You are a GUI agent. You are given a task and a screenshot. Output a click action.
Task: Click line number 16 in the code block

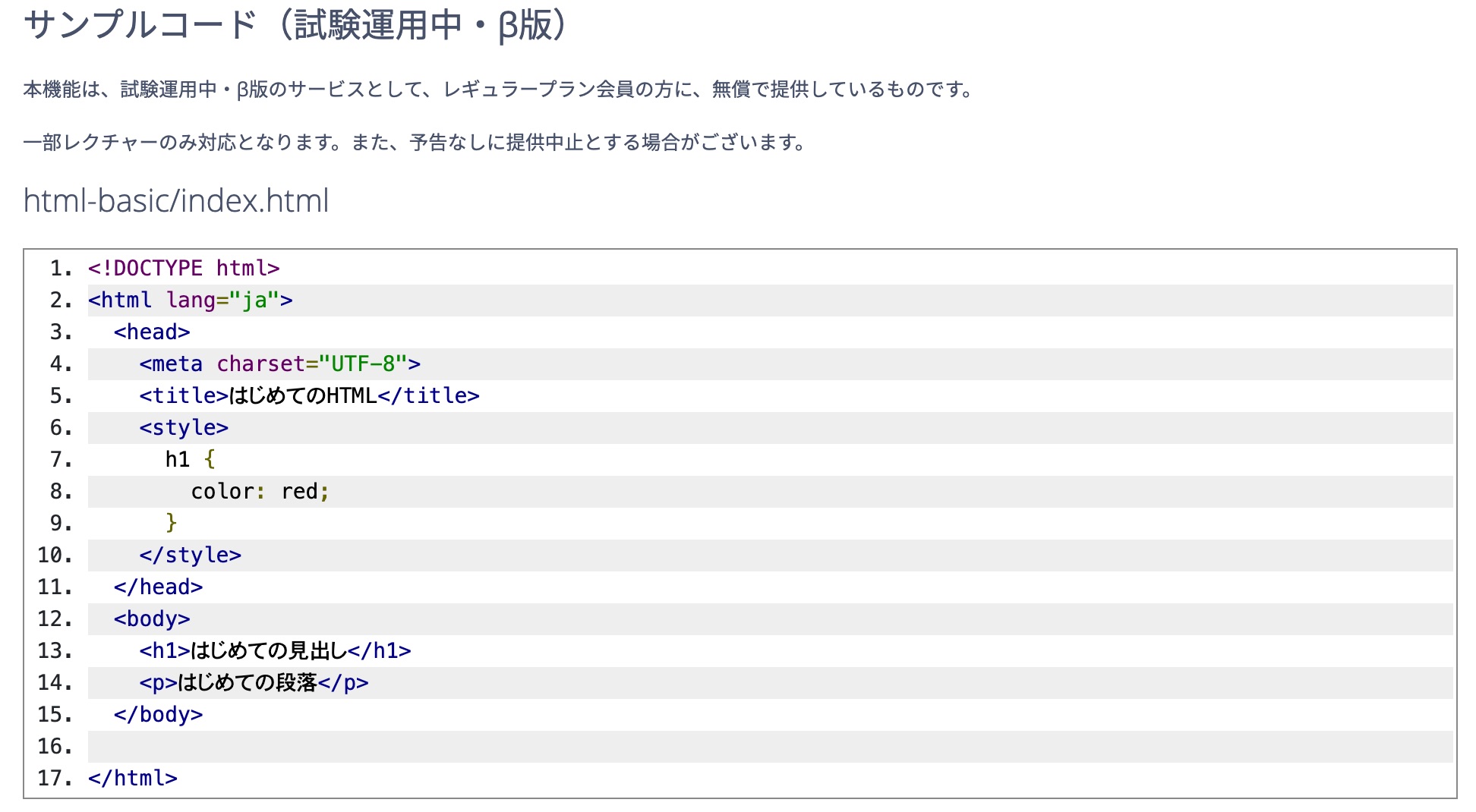click(55, 747)
